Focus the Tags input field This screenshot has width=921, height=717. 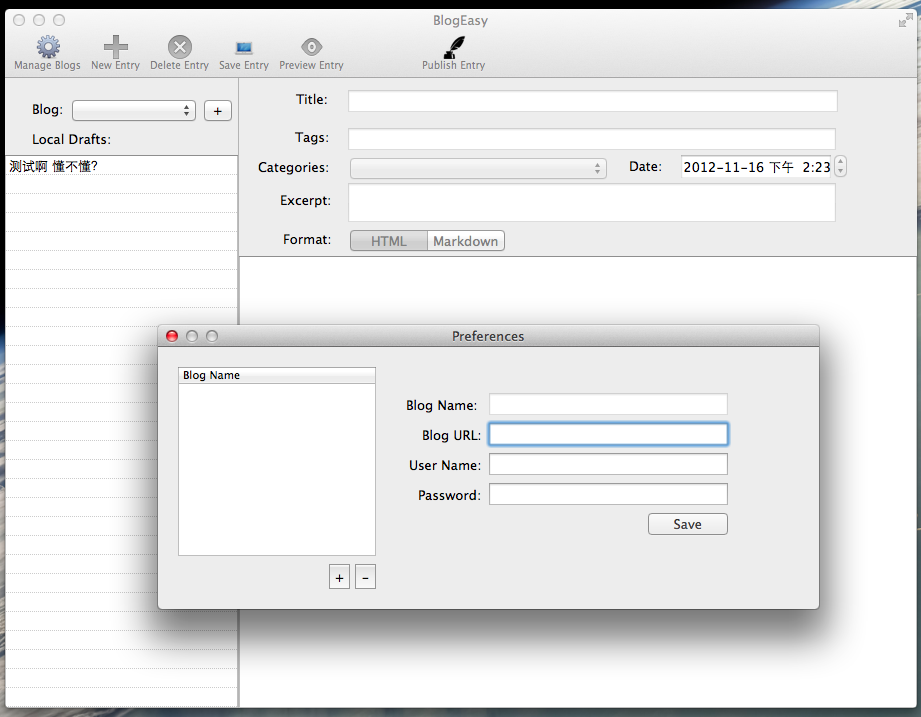pos(591,139)
